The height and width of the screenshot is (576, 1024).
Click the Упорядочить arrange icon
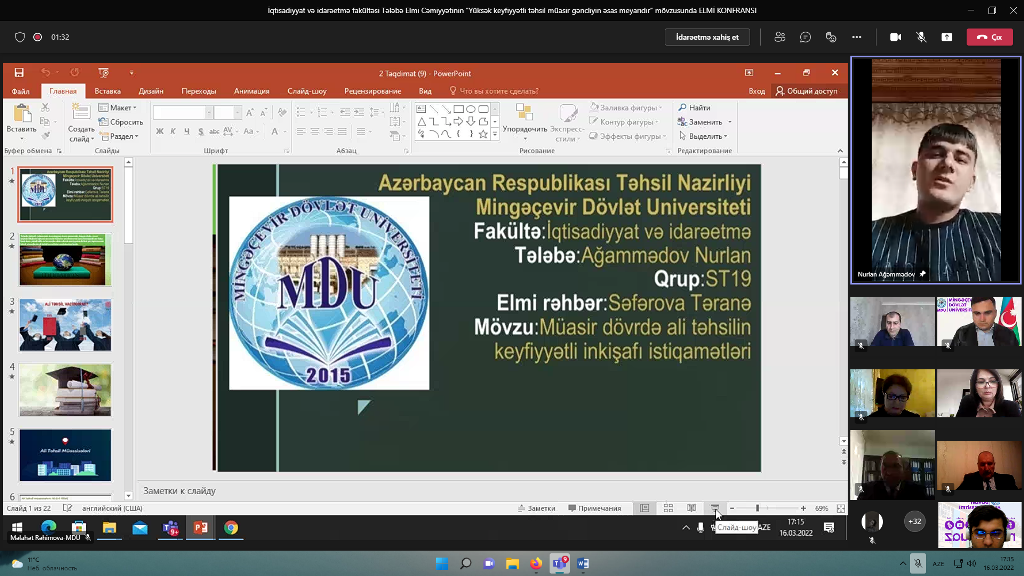click(524, 112)
